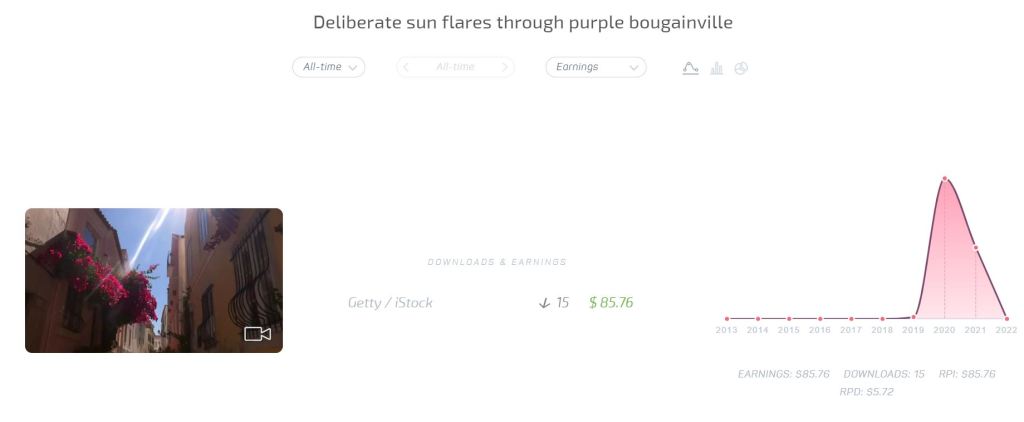Viewport: 1024px width, 422px height.
Task: Select the 2019 data point
Action: point(913,318)
